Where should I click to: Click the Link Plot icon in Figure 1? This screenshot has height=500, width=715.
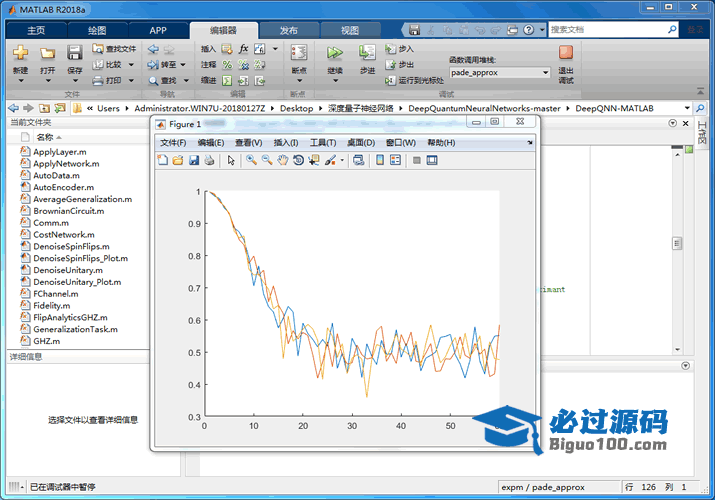click(358, 160)
